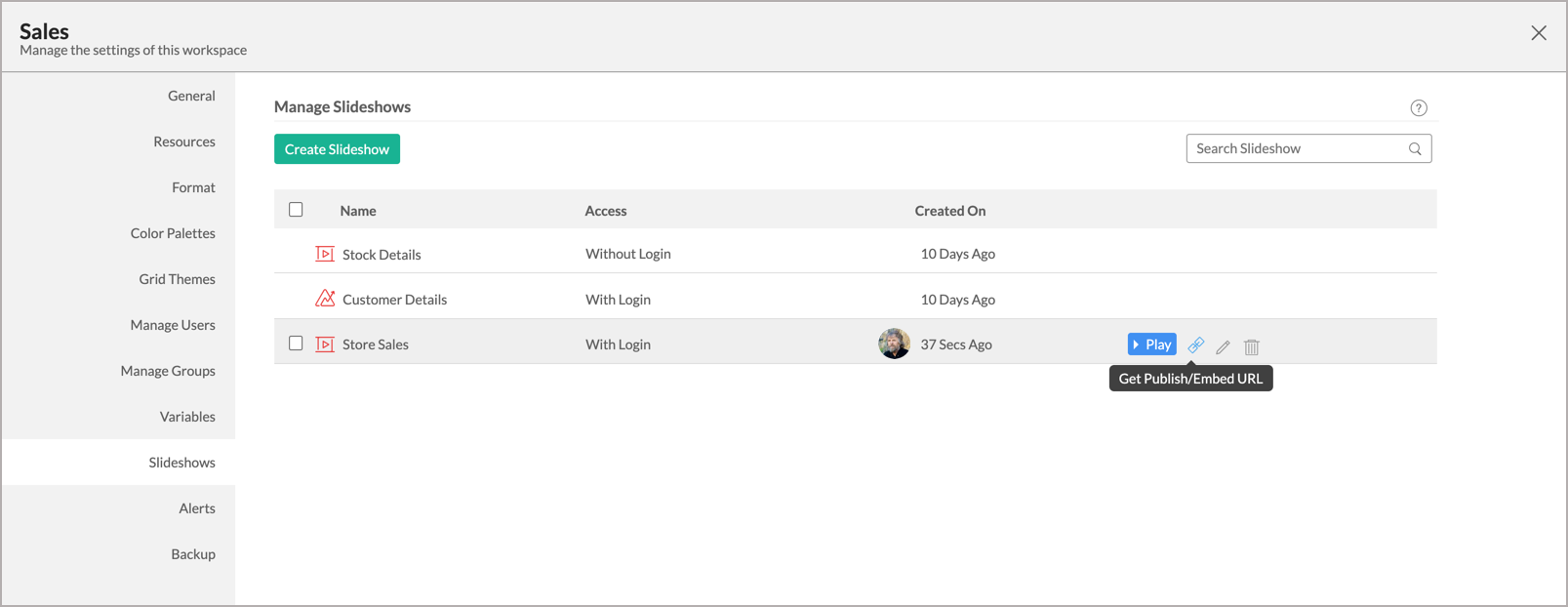Click the magnifier icon in the search box
The image size is (1568, 607).
[x=1415, y=149]
